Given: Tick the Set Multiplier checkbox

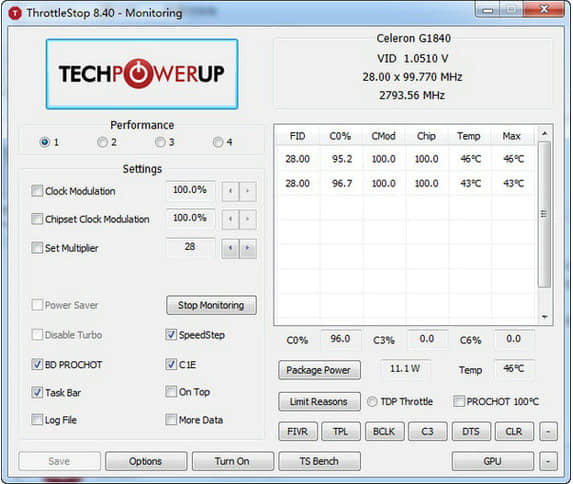Looking at the screenshot, I should [37, 248].
